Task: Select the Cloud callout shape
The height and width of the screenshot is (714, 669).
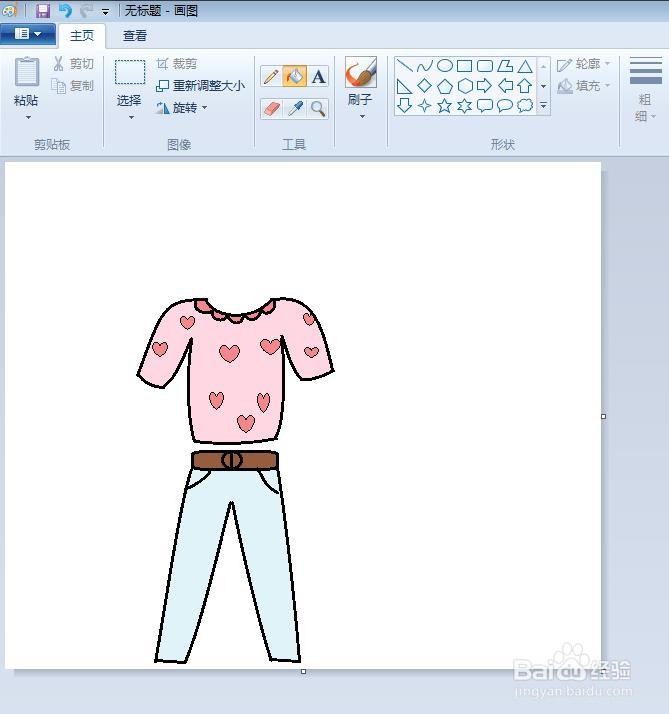Action: (x=525, y=106)
